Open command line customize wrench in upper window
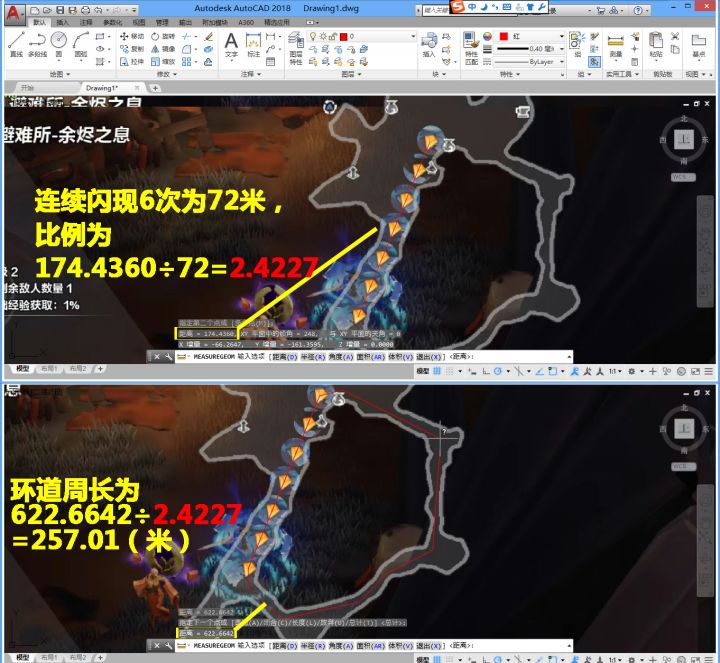This screenshot has height=663, width=720. (169, 356)
